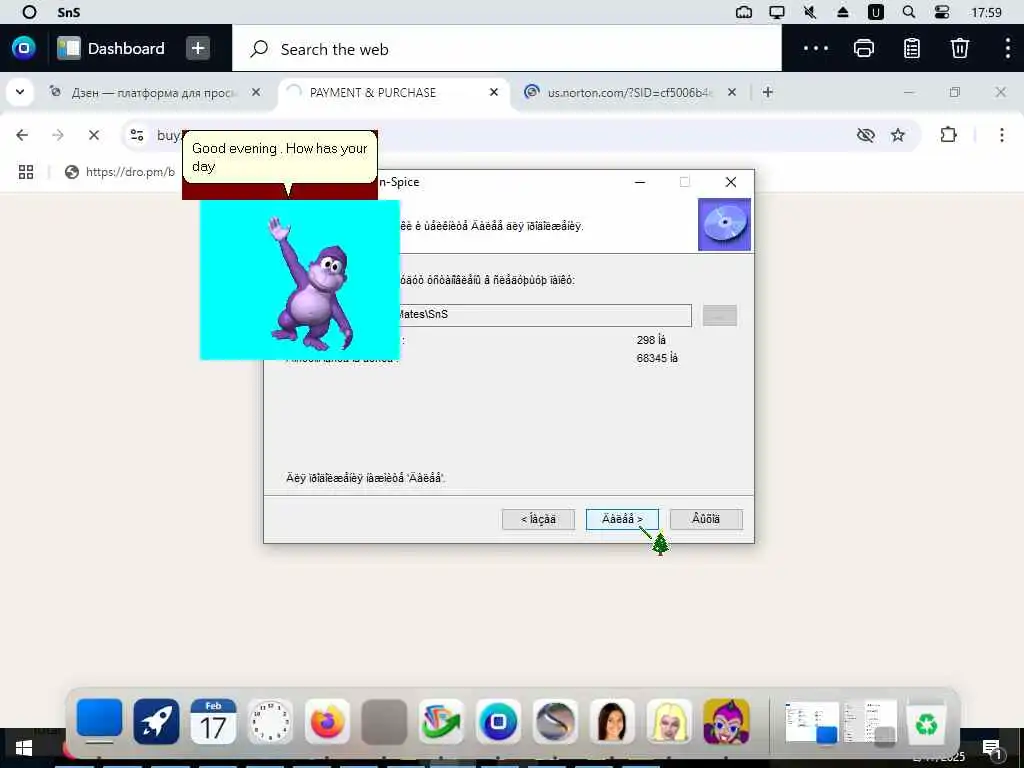Open the rocket launcher icon in dock
This screenshot has height=768, width=1024.
point(156,722)
